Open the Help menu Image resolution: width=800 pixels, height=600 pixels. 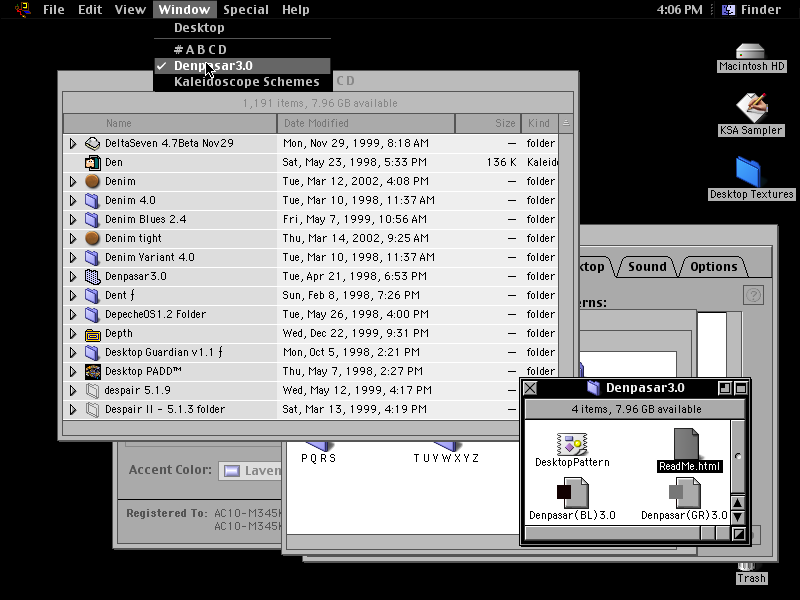[x=295, y=10]
